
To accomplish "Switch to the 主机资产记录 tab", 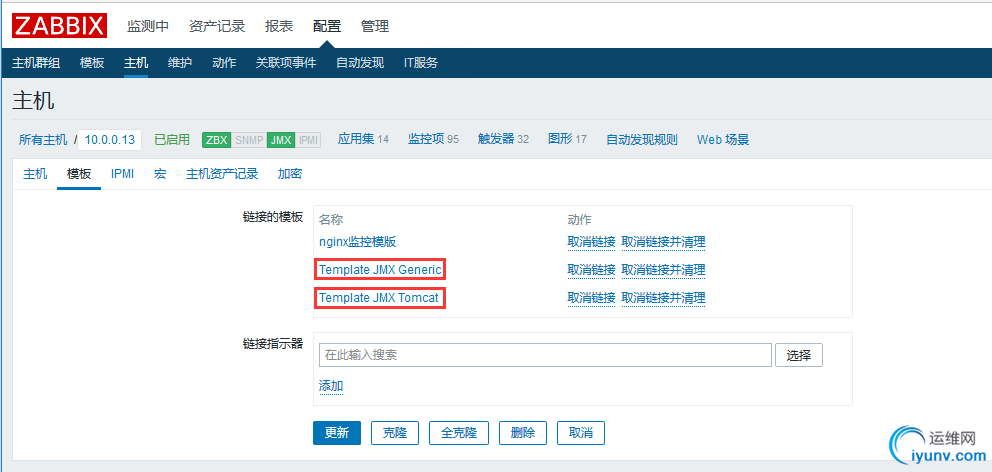I will point(222,174).
